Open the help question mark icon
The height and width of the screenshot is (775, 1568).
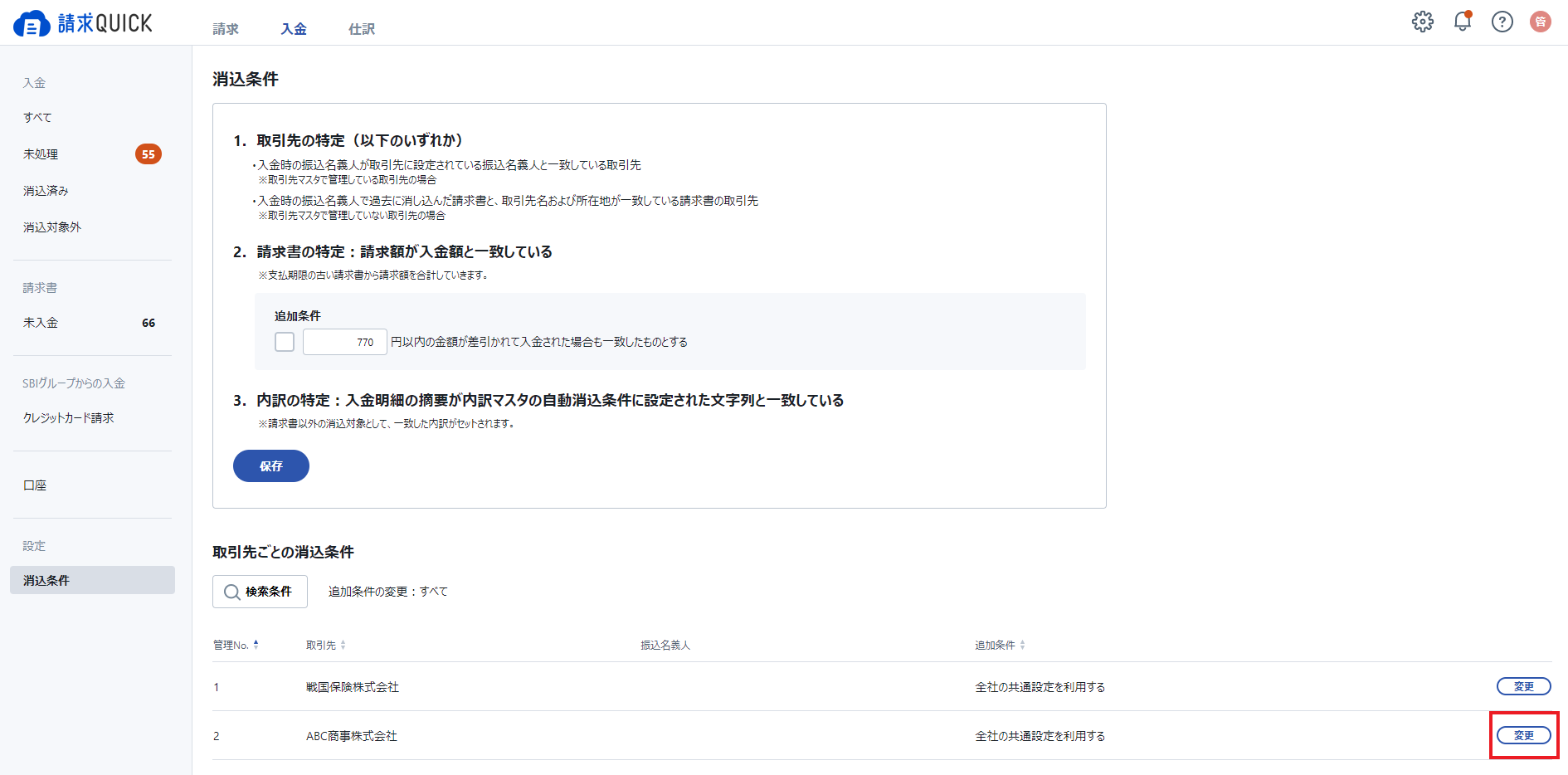[x=1502, y=22]
